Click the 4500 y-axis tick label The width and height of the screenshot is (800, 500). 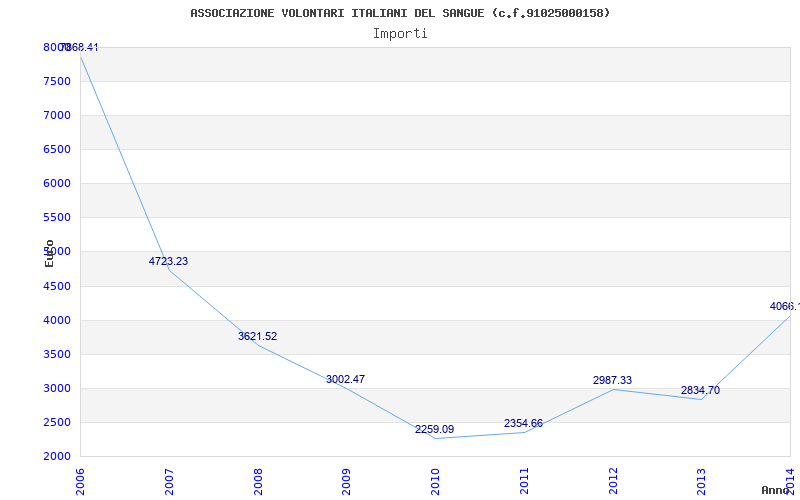[57, 286]
